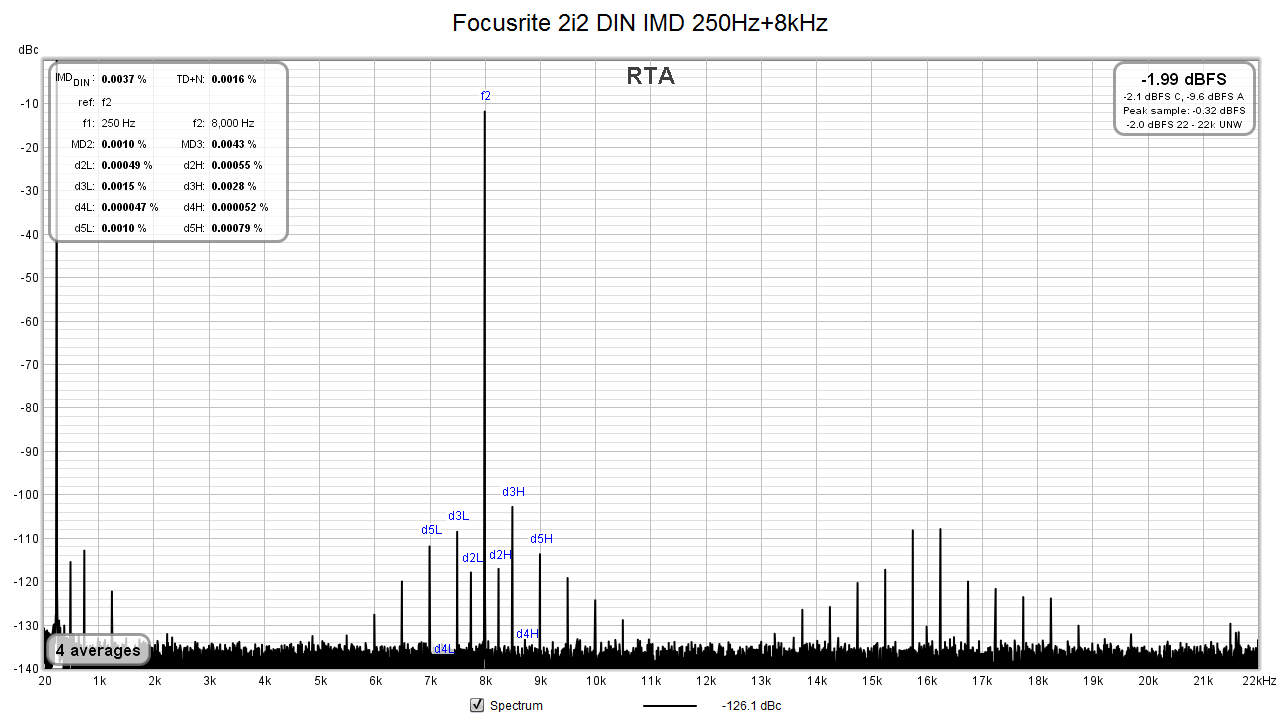This screenshot has height=720, width=1280.
Task: Click the d2H 0.00055 % value
Action: [x=237, y=165]
